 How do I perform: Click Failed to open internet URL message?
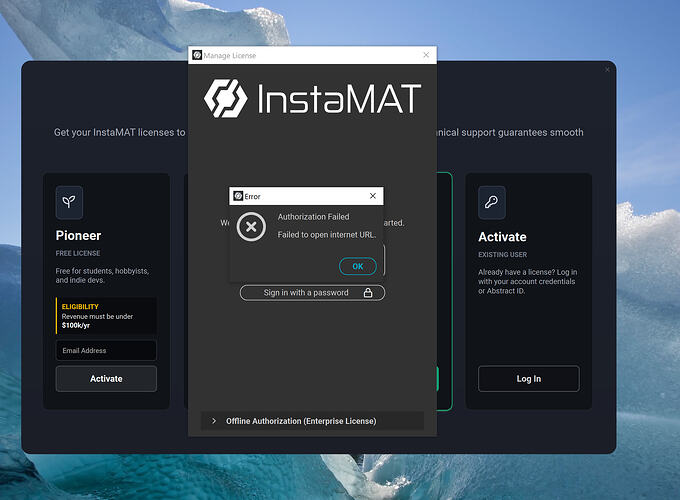327,235
